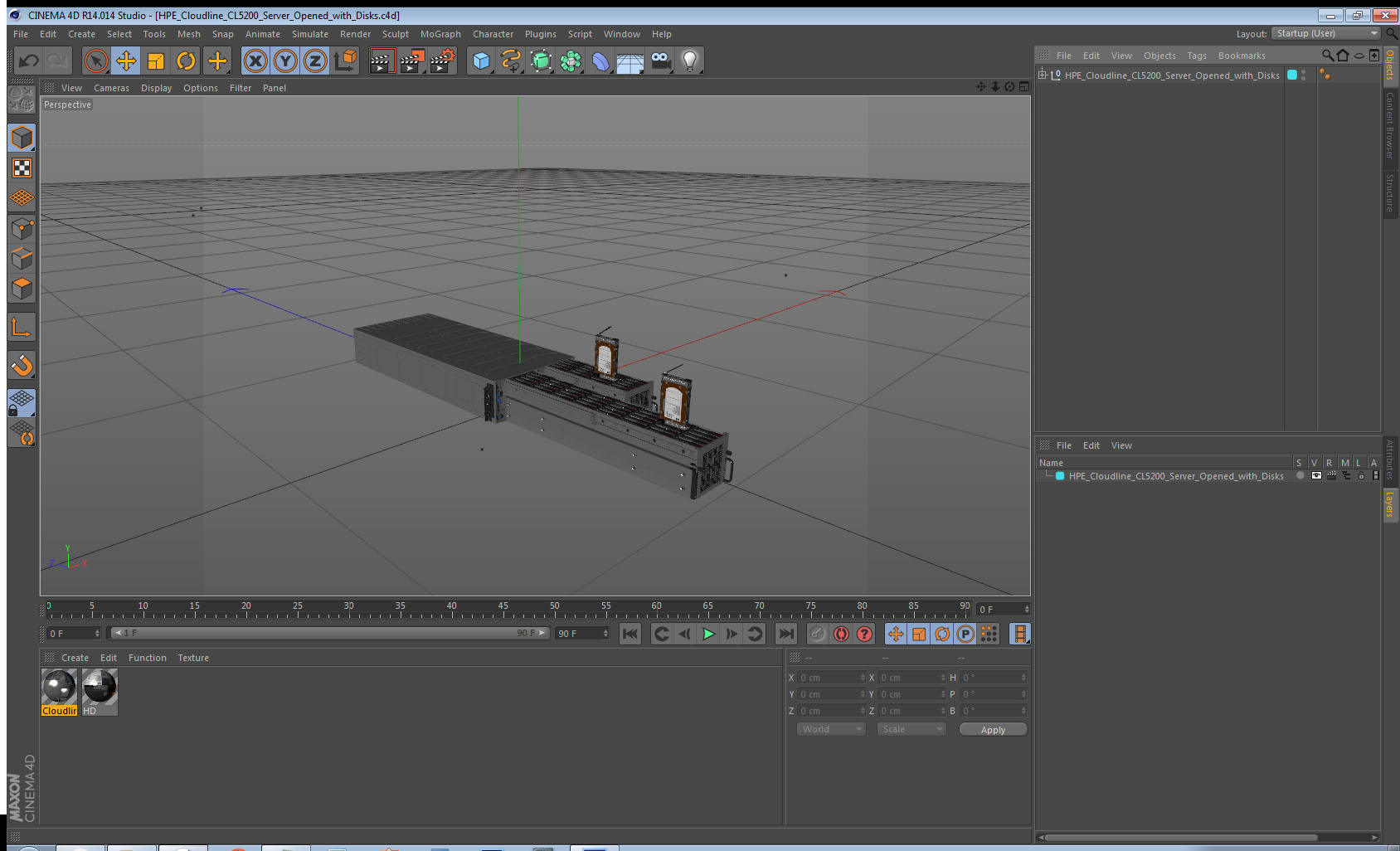Viewport: 1400px width, 851px height.
Task: Open the Simulate menu
Action: [x=310, y=34]
